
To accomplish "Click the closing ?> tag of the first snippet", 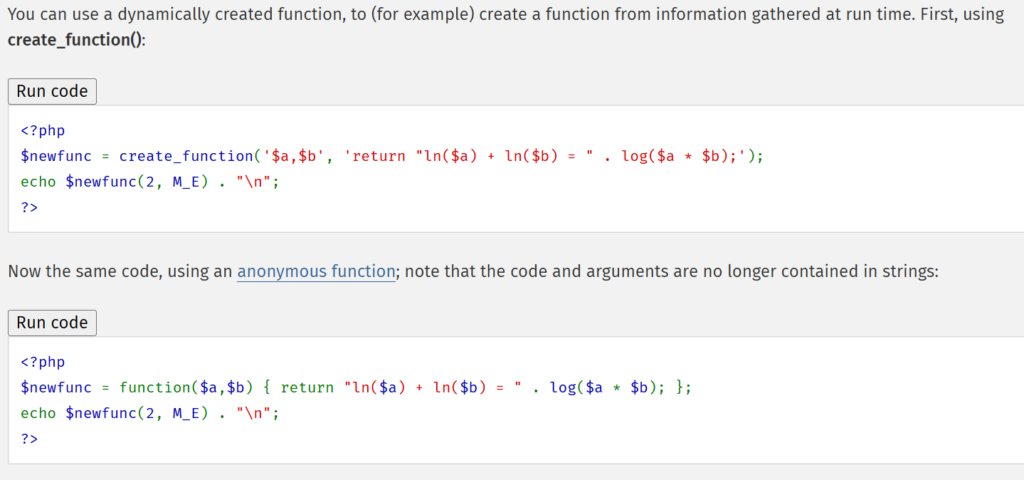I will (x=29, y=207).
